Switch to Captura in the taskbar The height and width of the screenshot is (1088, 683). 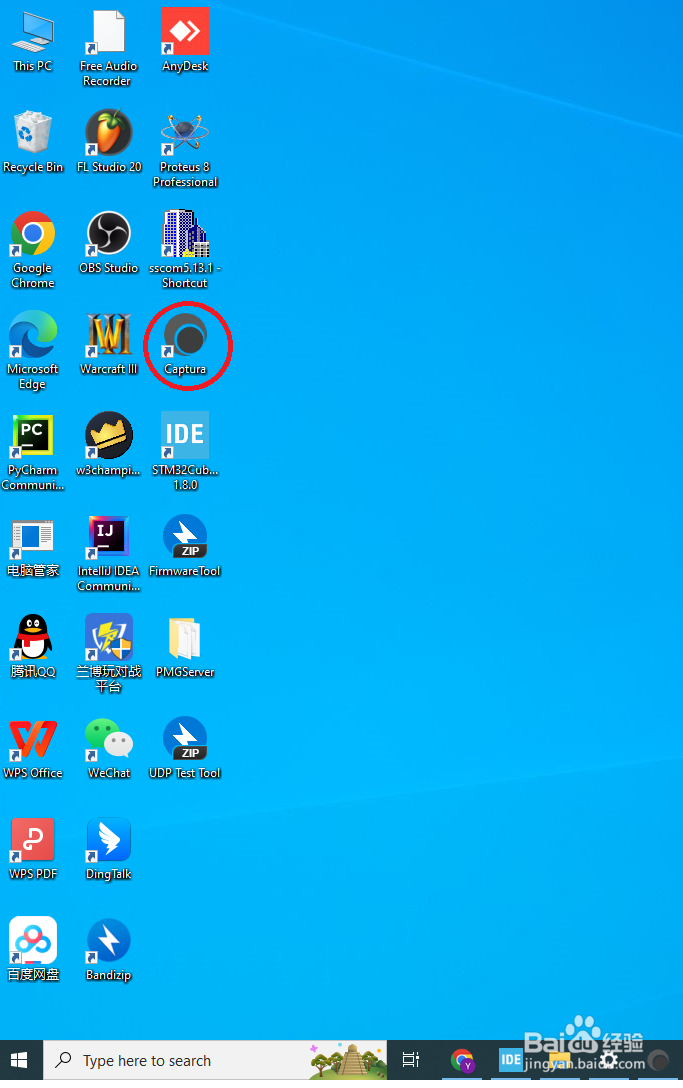point(658,1060)
